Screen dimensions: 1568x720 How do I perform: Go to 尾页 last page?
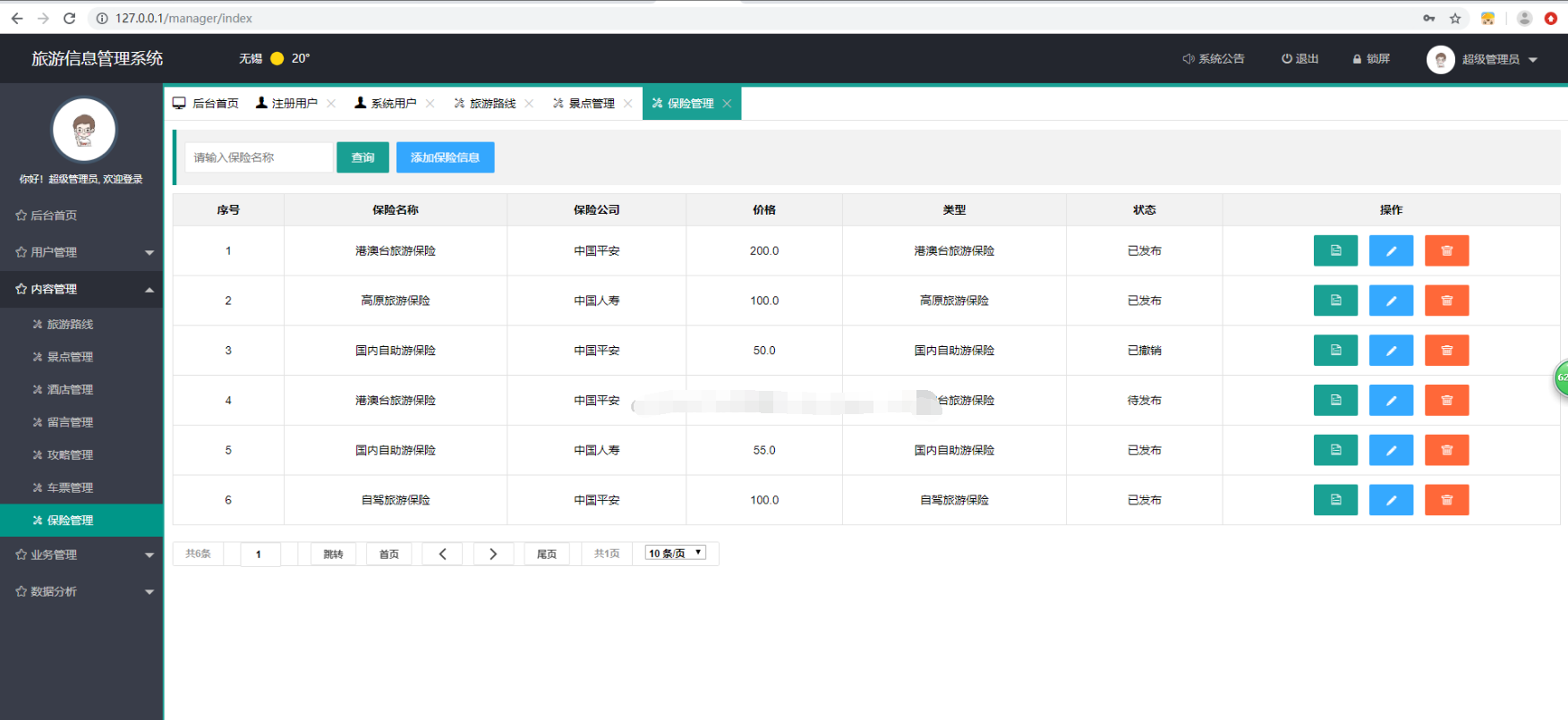(x=547, y=555)
